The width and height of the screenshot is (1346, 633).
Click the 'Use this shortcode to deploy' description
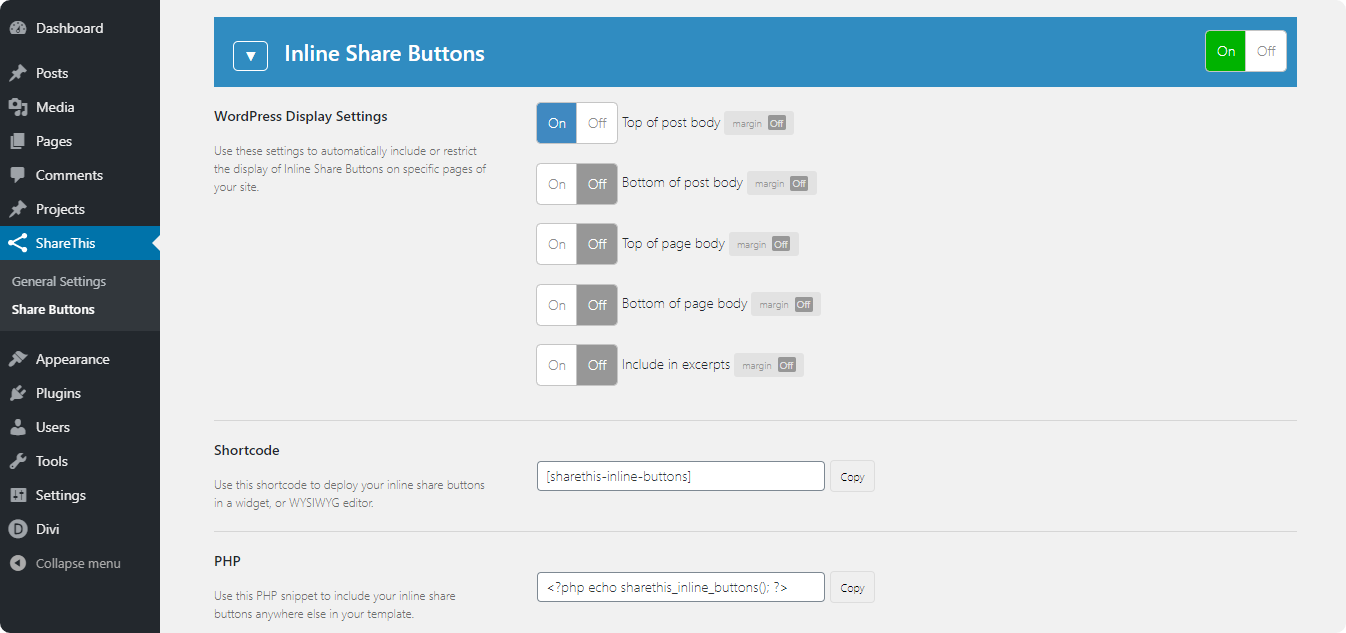[x=350, y=494]
